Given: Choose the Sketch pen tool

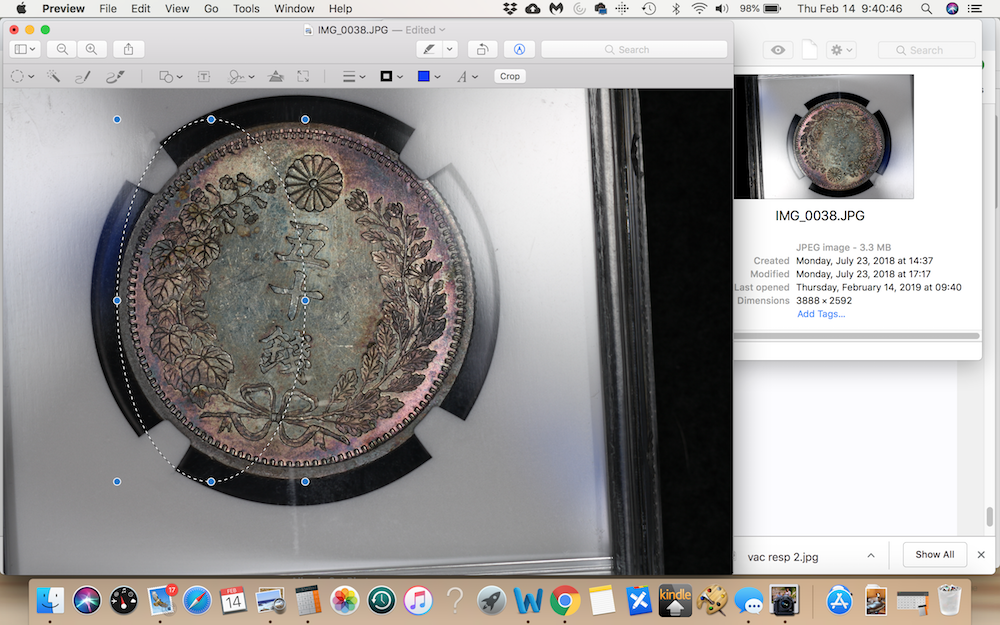Looking at the screenshot, I should (x=83, y=77).
